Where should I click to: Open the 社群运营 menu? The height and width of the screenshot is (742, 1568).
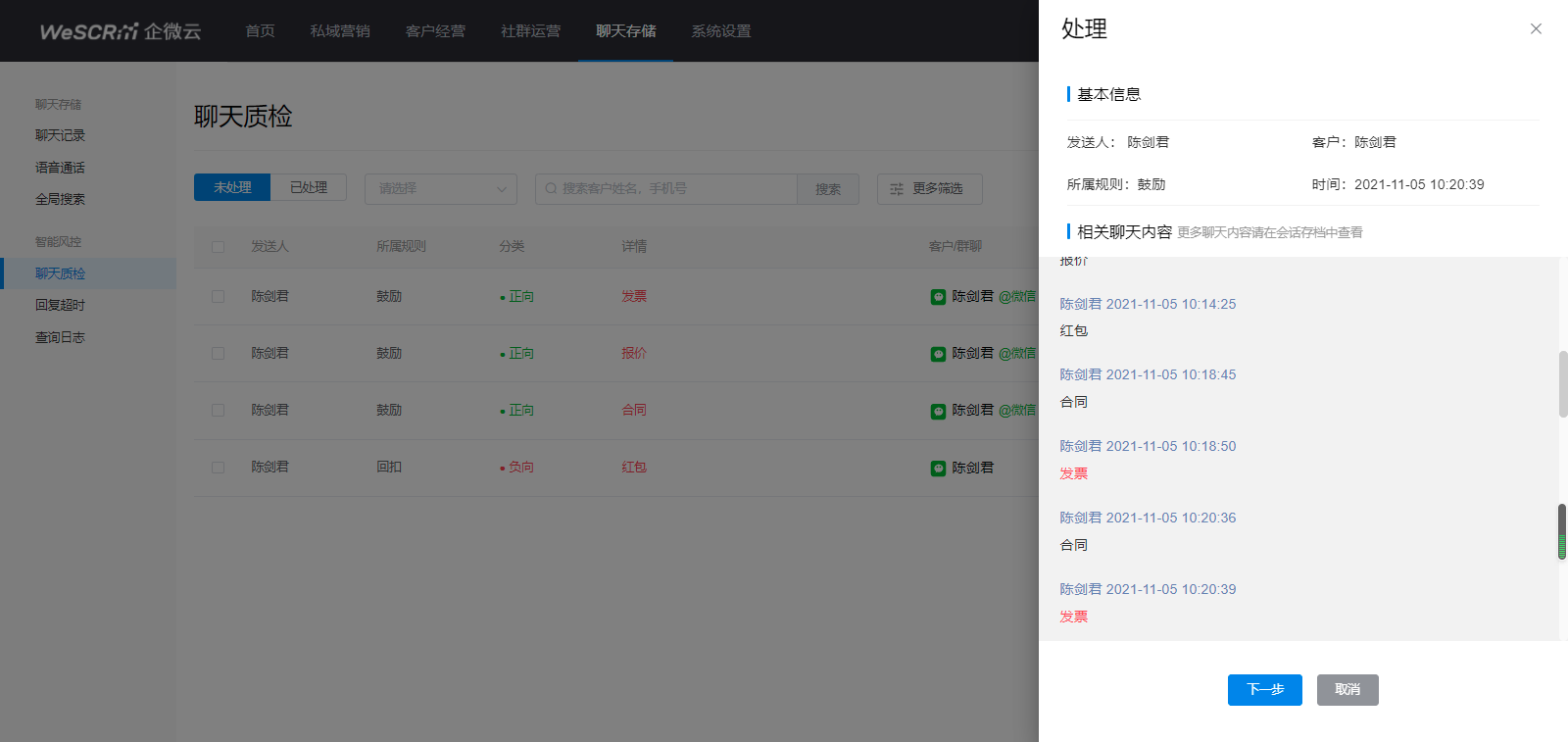click(530, 31)
